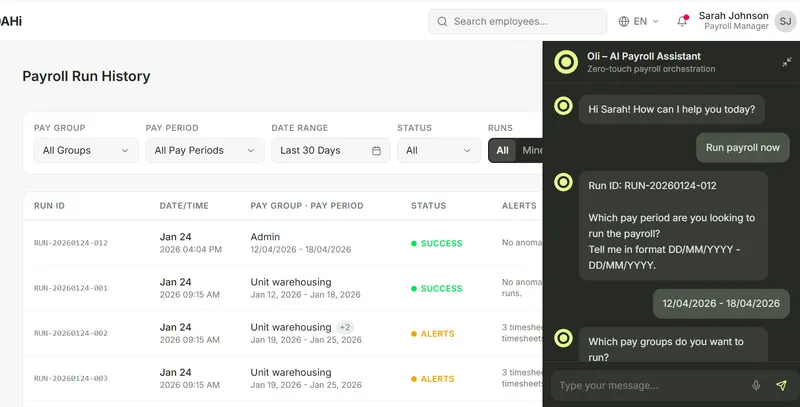800x407 pixels.
Task: Click RUN-20260124-012 in the table
Action: coord(71,243)
